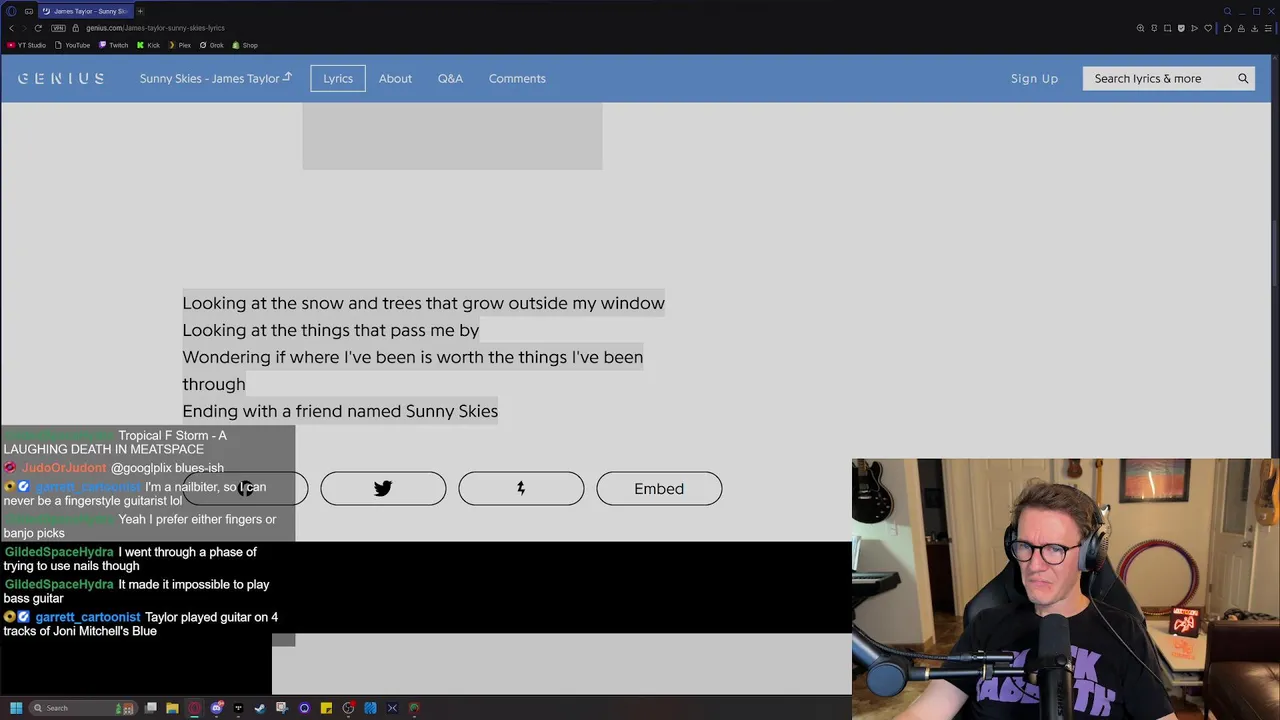
Task: Click the Opera menu icon
Action: coord(12,11)
